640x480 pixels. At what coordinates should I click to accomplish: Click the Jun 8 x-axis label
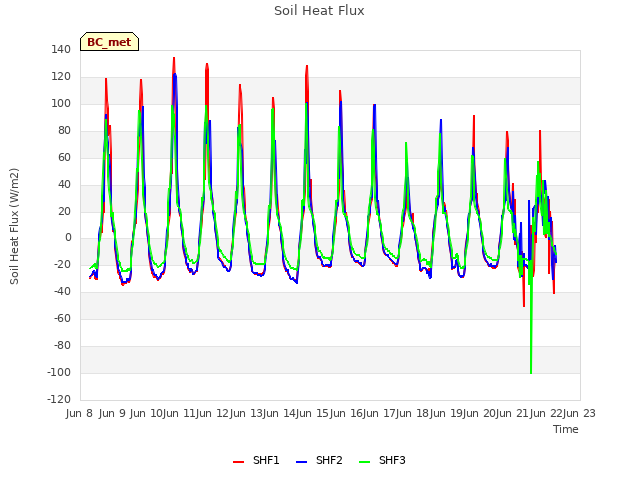coord(79,413)
